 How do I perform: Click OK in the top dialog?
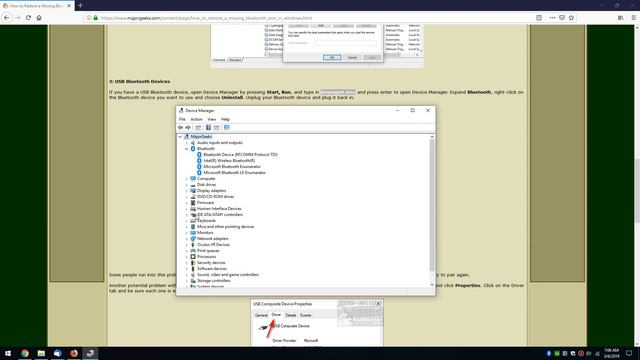point(332,58)
